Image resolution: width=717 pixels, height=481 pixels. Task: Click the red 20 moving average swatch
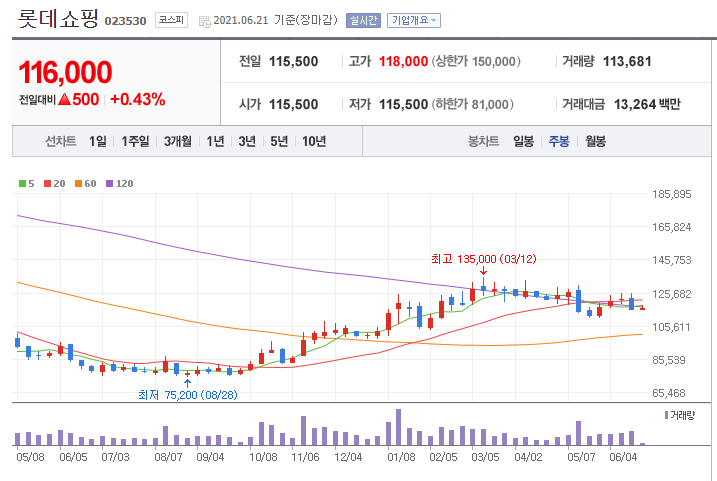click(x=48, y=184)
